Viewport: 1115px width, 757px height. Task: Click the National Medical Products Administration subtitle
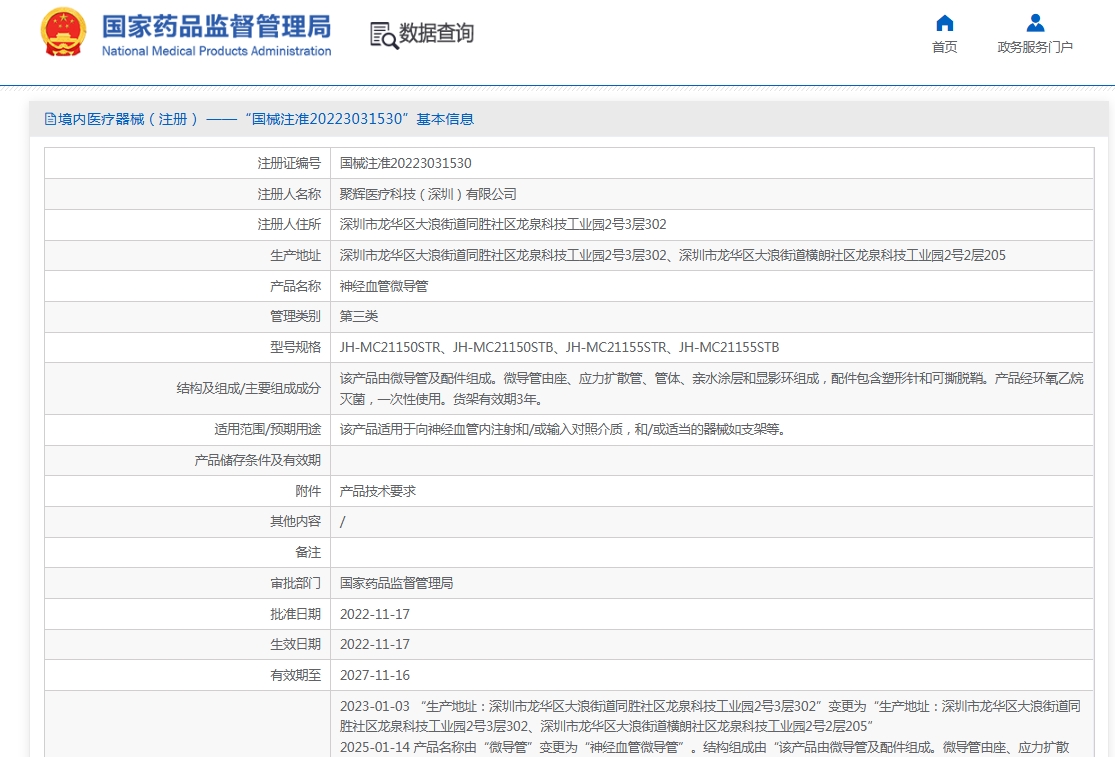216,51
